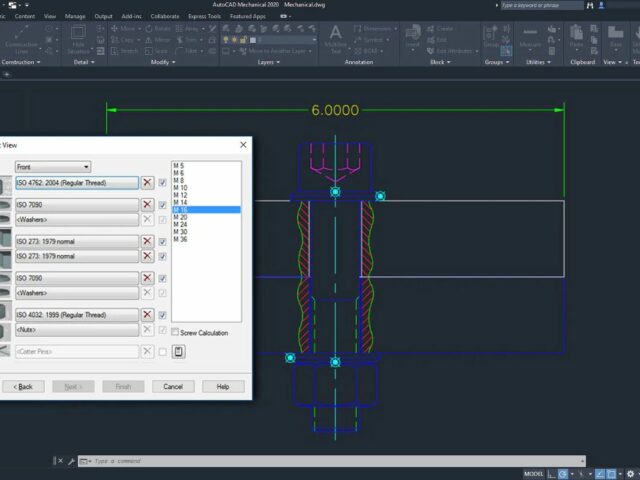Open the Front view dropdown

[52, 167]
